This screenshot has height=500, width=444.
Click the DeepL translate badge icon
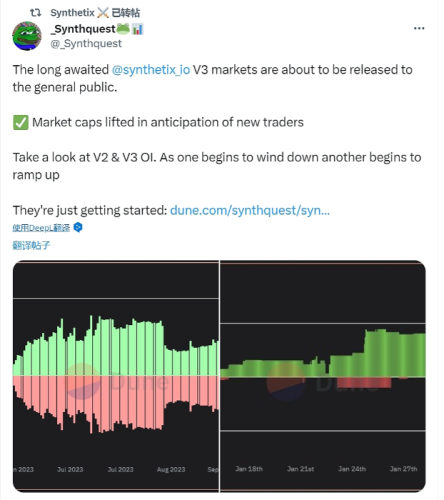coord(78,228)
